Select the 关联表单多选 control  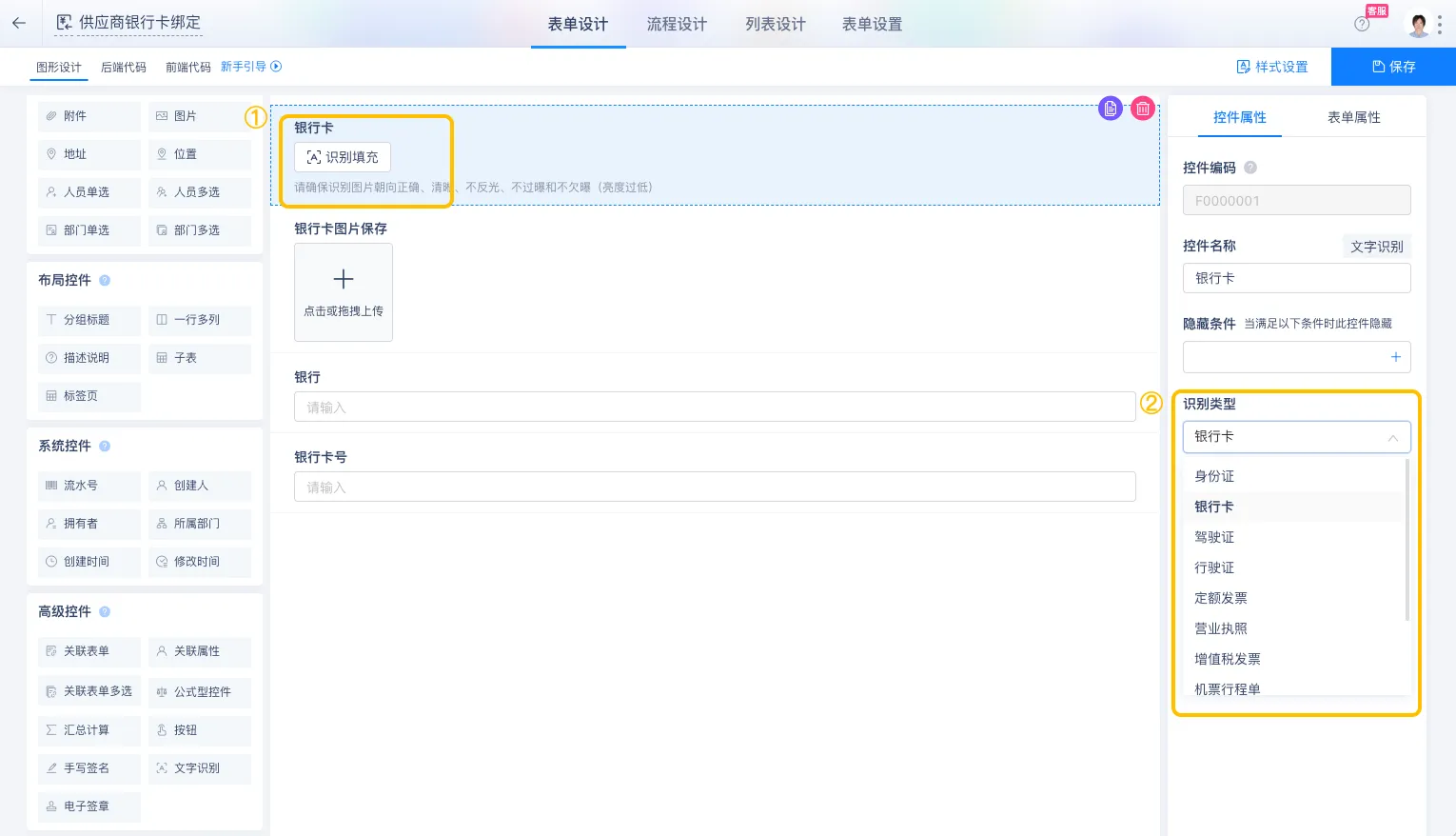click(x=89, y=691)
